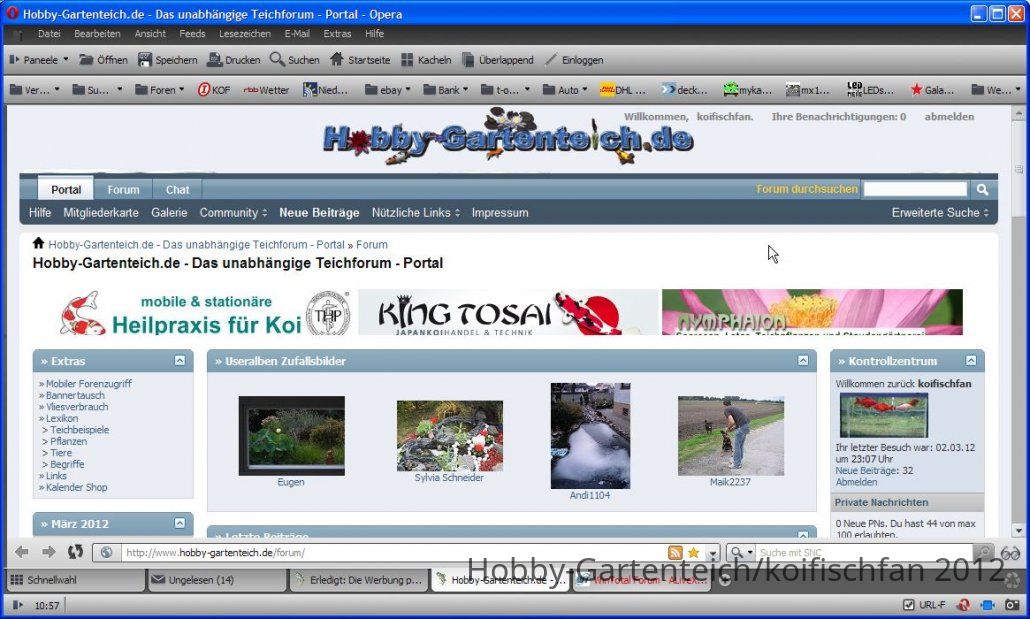Open the rbb Wetter bookmark

(x=266, y=90)
